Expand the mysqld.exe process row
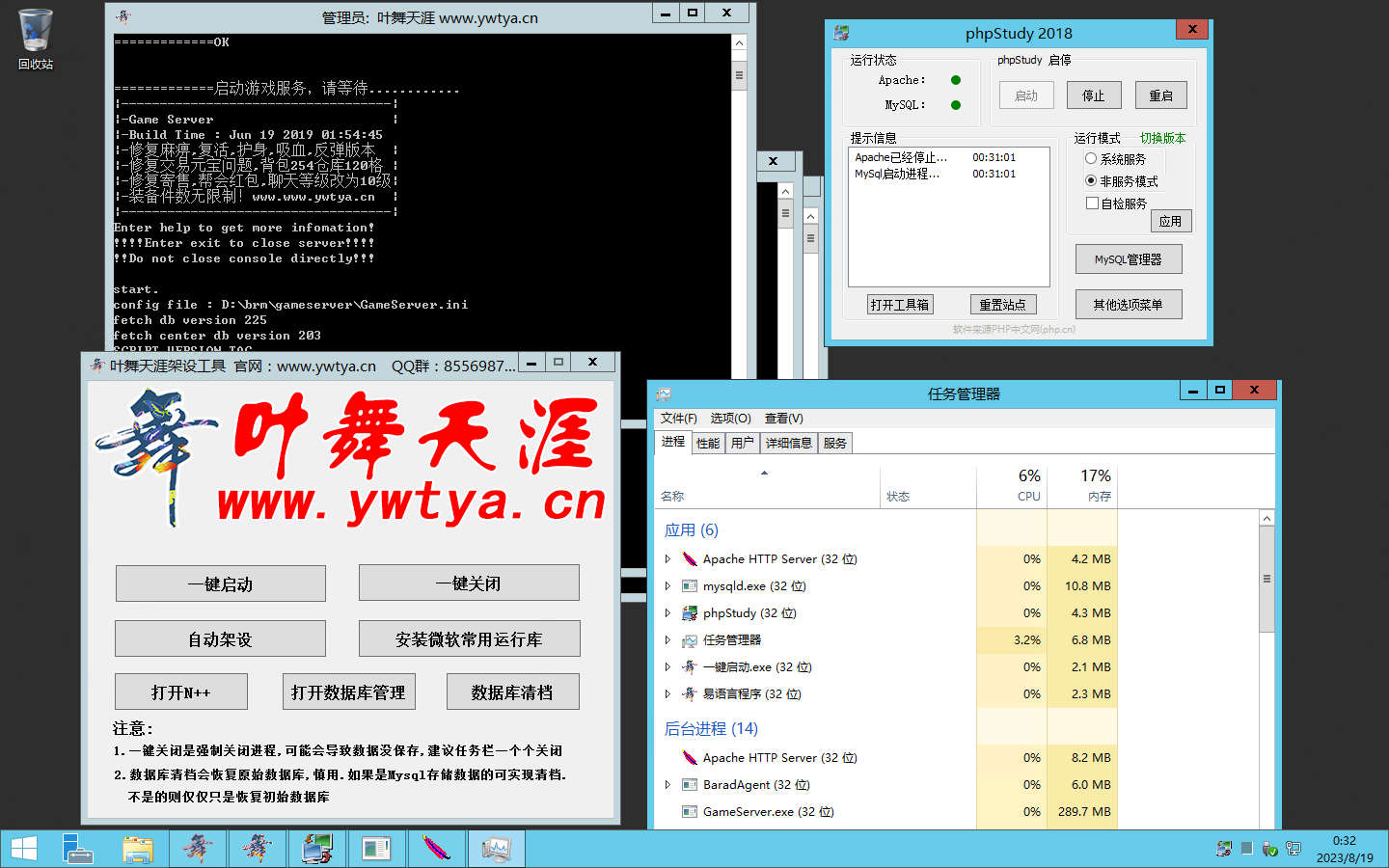This screenshot has width=1389, height=868. (x=667, y=585)
